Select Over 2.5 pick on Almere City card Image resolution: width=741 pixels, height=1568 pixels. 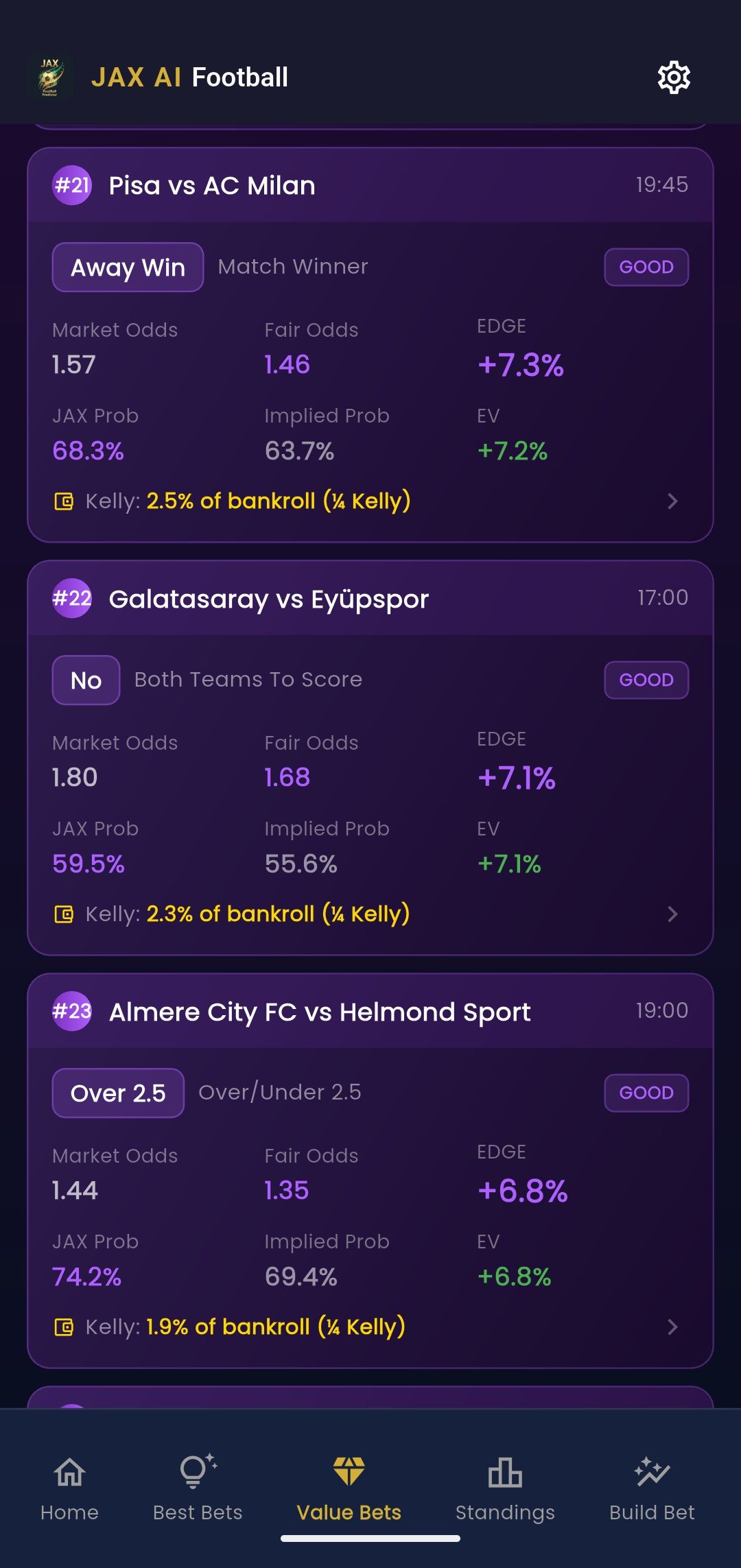tap(117, 1093)
